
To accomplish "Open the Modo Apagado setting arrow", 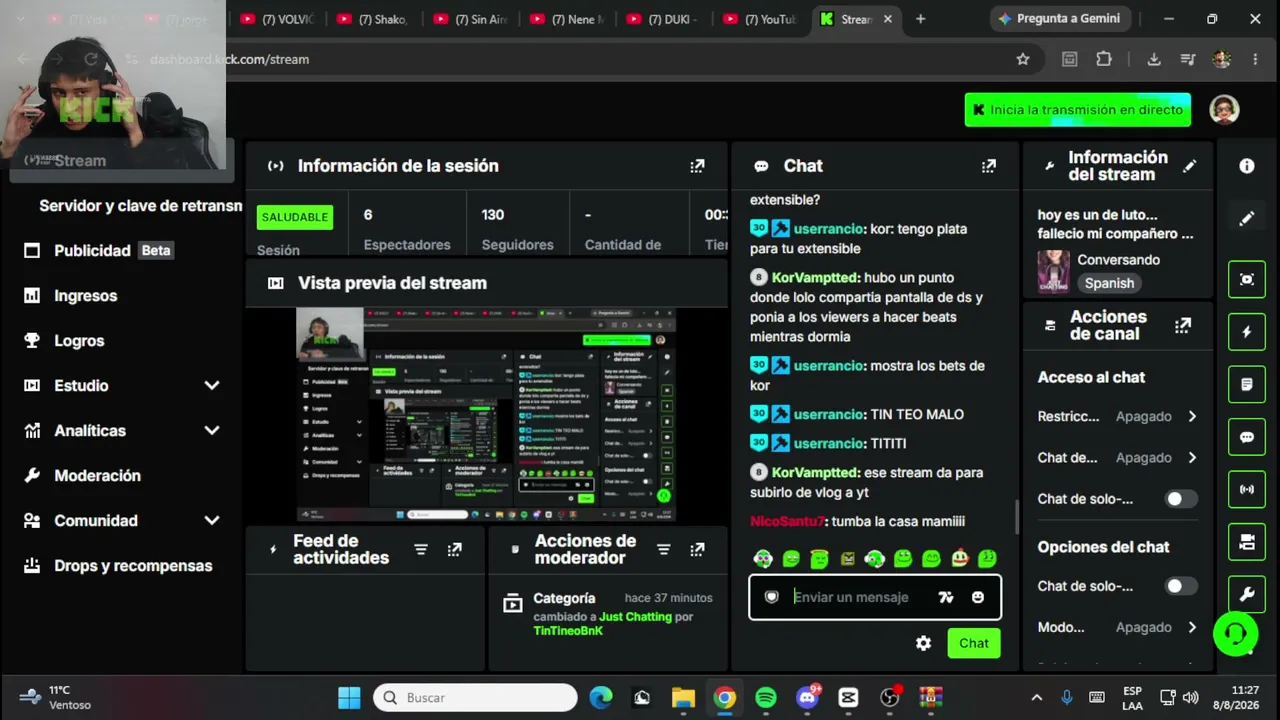I will coord(1192,627).
